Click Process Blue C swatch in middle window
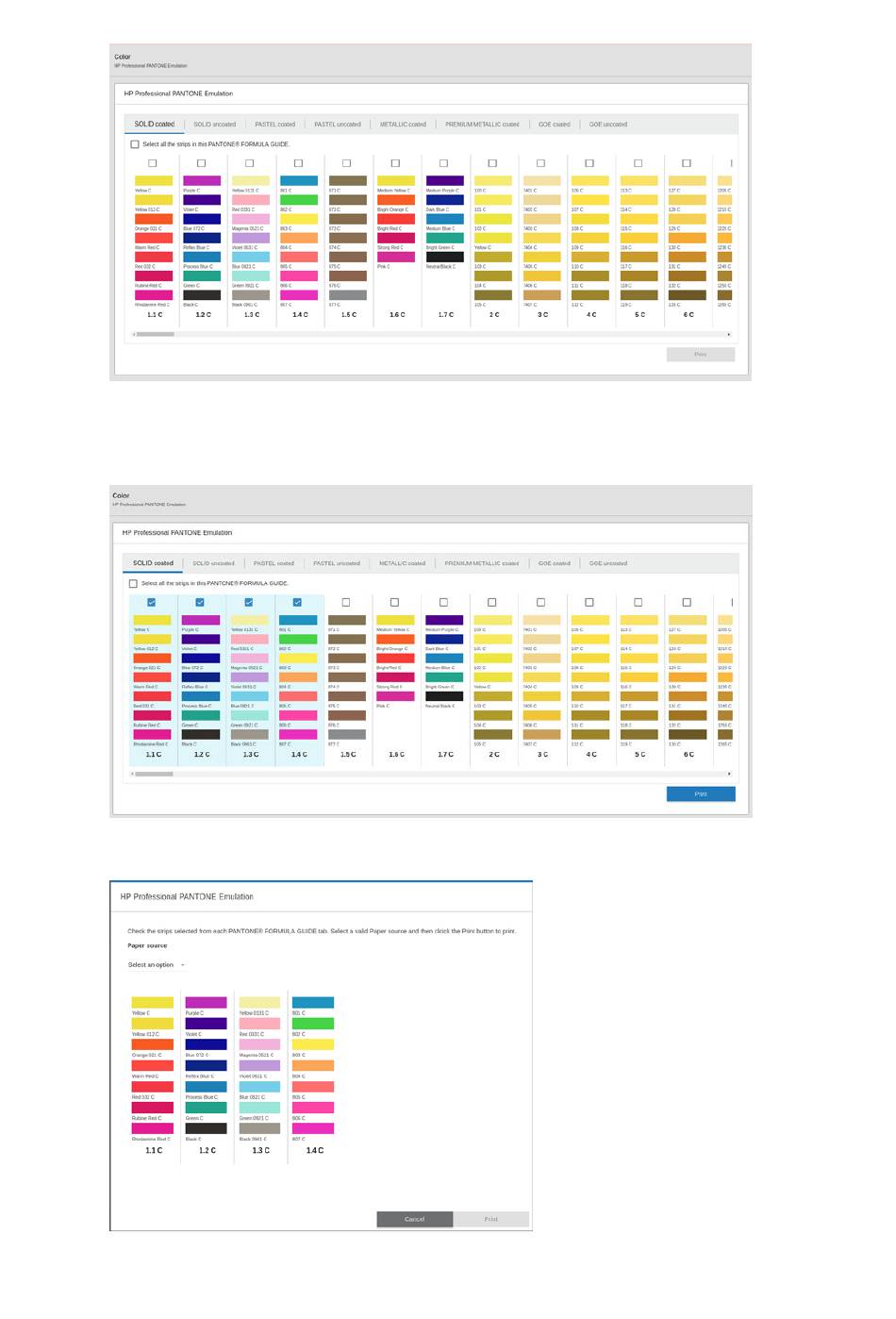Screen dimensions: 896x1319 tap(201, 696)
